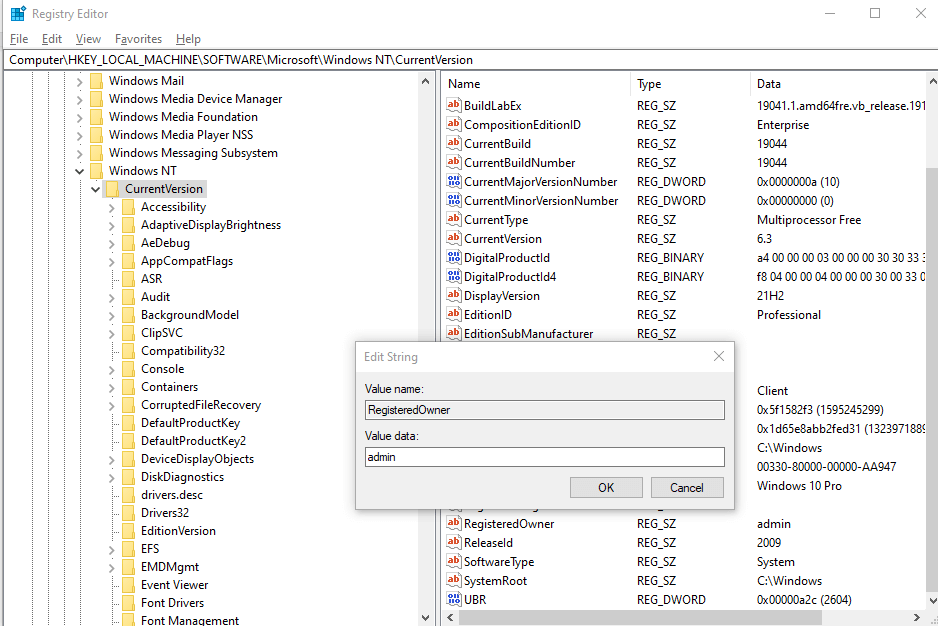Click the Value name field
Viewport: 938px width, 626px height.
[x=544, y=410]
